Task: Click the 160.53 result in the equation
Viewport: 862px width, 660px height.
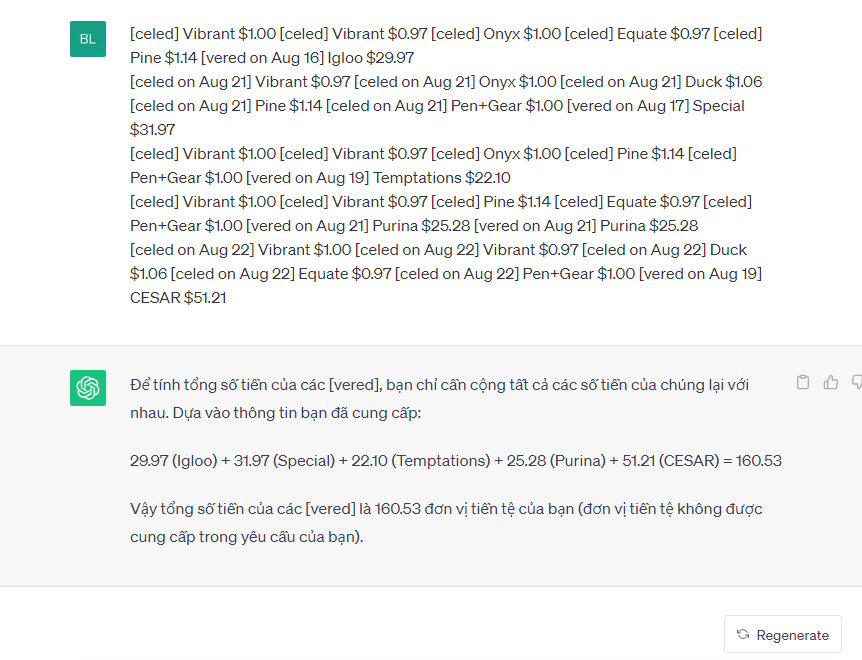Action: click(759, 461)
